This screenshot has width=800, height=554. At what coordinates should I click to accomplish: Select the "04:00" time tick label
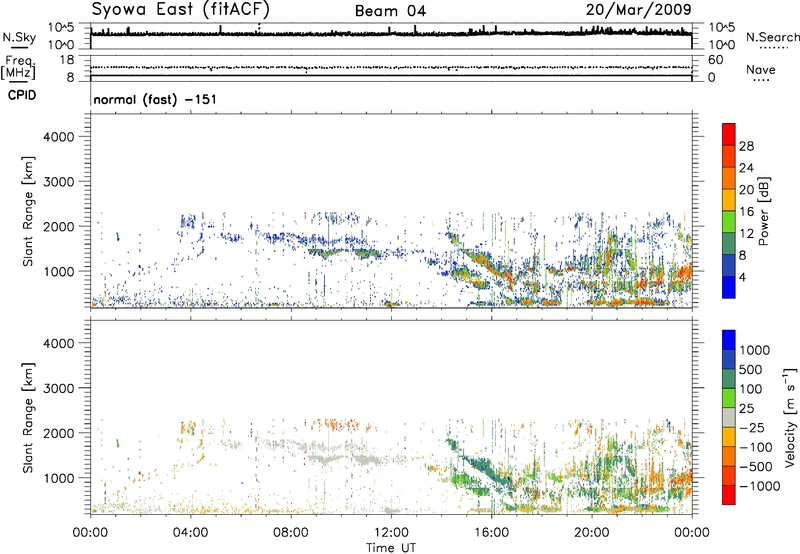pos(191,533)
